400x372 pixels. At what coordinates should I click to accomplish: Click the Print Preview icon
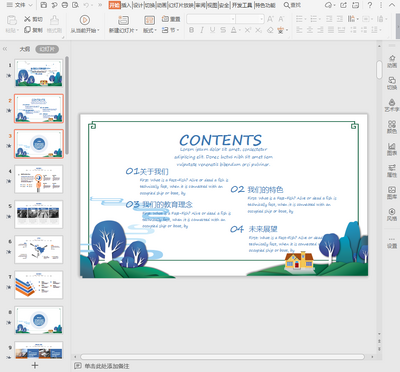[76, 5]
